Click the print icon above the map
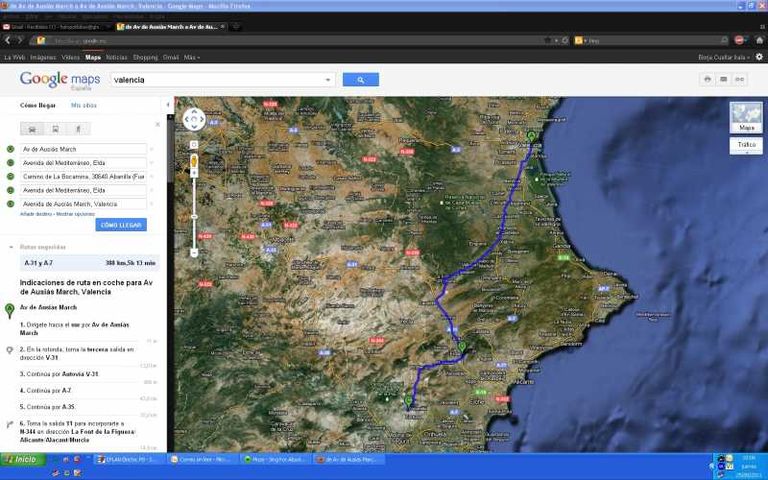The width and height of the screenshot is (768, 480). point(707,79)
